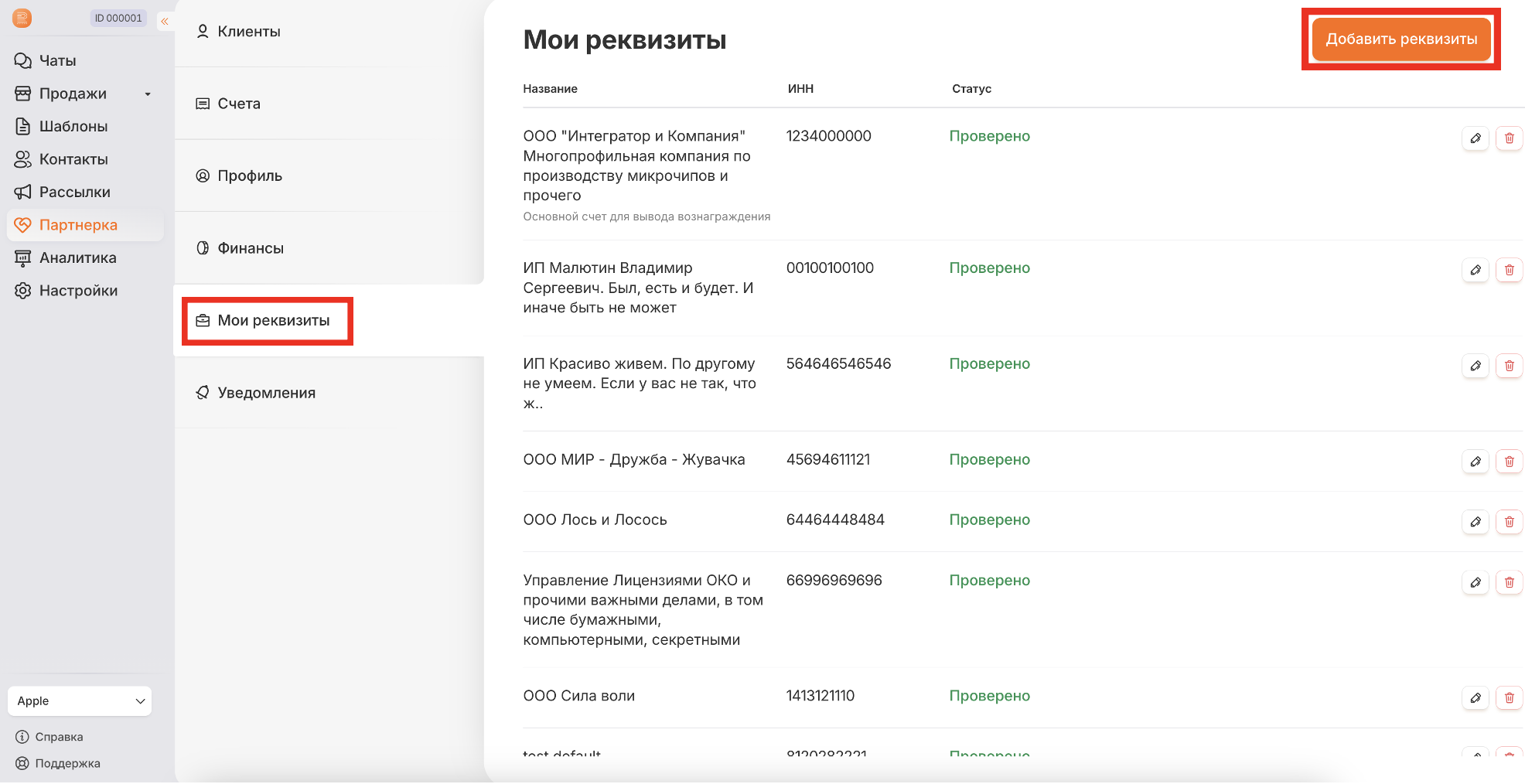This screenshot has height=784, width=1525.
Task: Edit ИП Красиво живем requisites
Action: tap(1475, 366)
